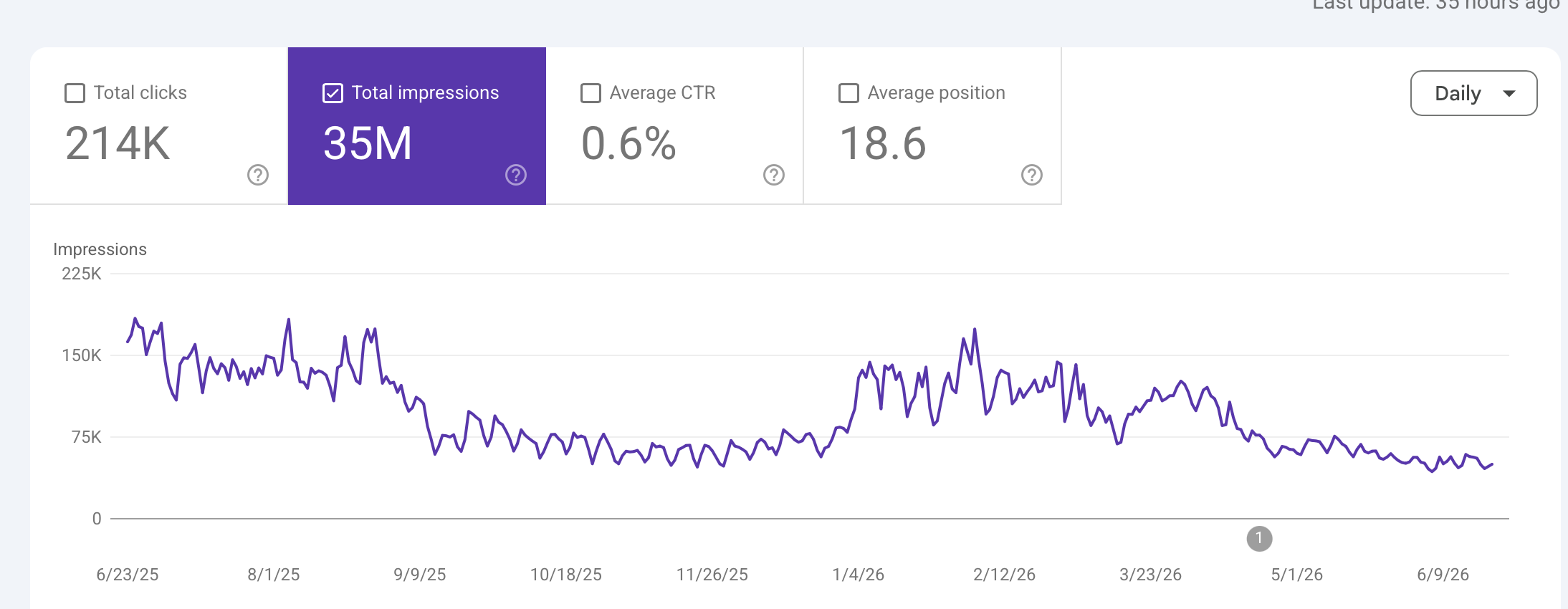Click the 9/9/25 date label
Viewport: 1568px width, 609px height.
pos(420,575)
